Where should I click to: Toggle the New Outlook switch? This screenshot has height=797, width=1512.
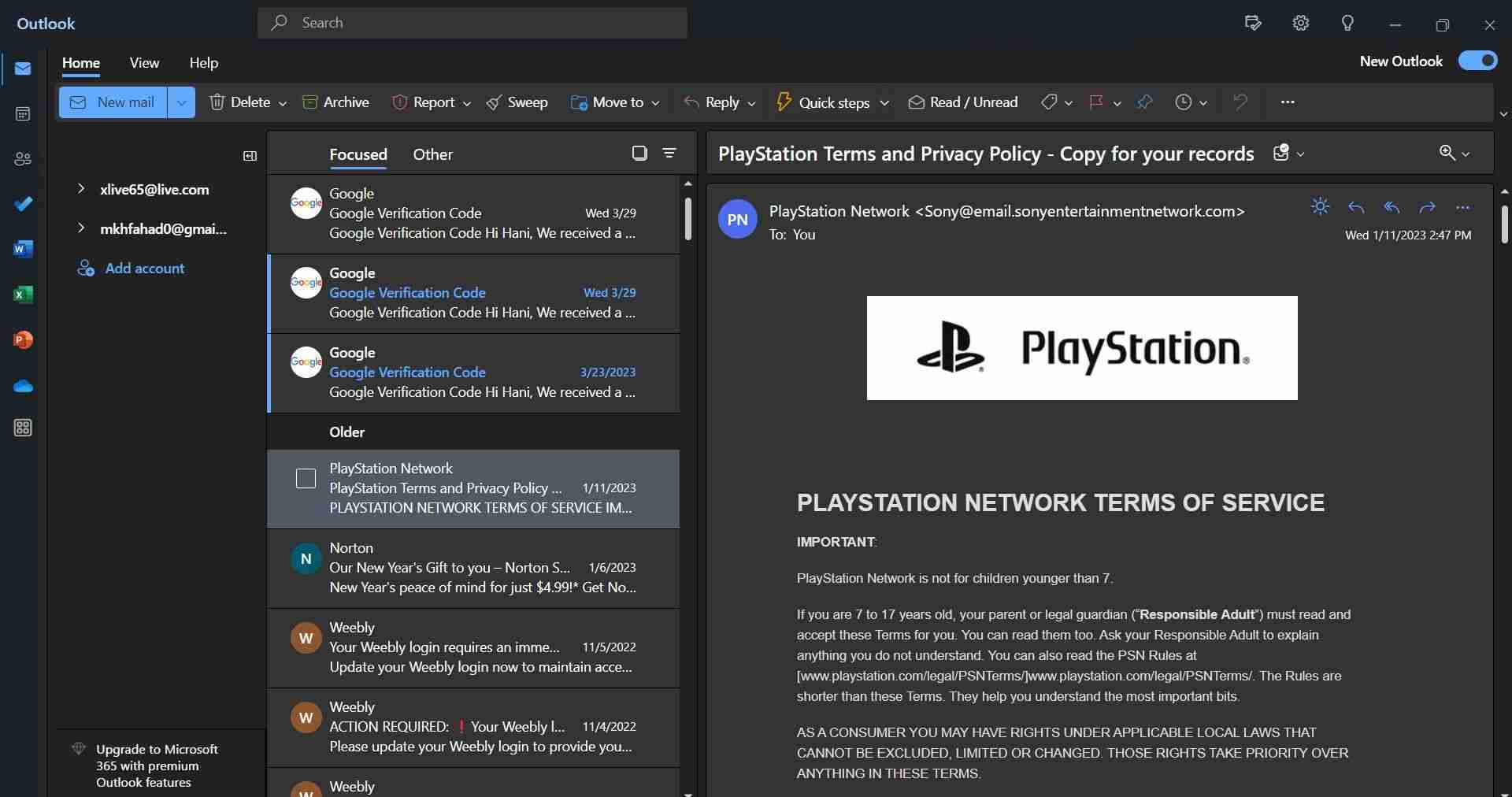(x=1477, y=61)
